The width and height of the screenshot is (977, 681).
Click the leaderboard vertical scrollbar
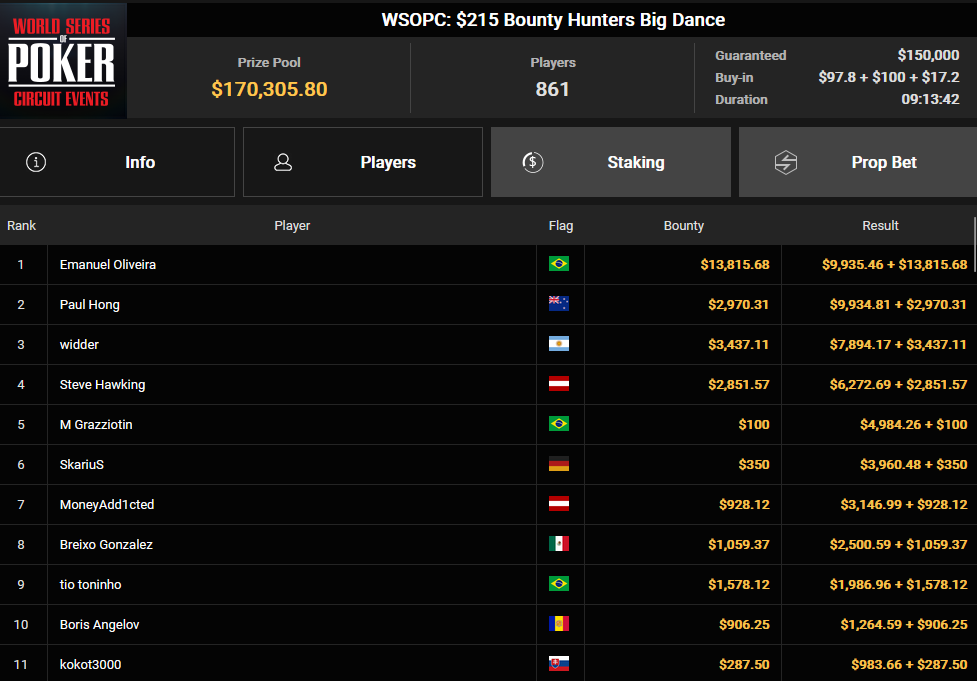tap(975, 243)
